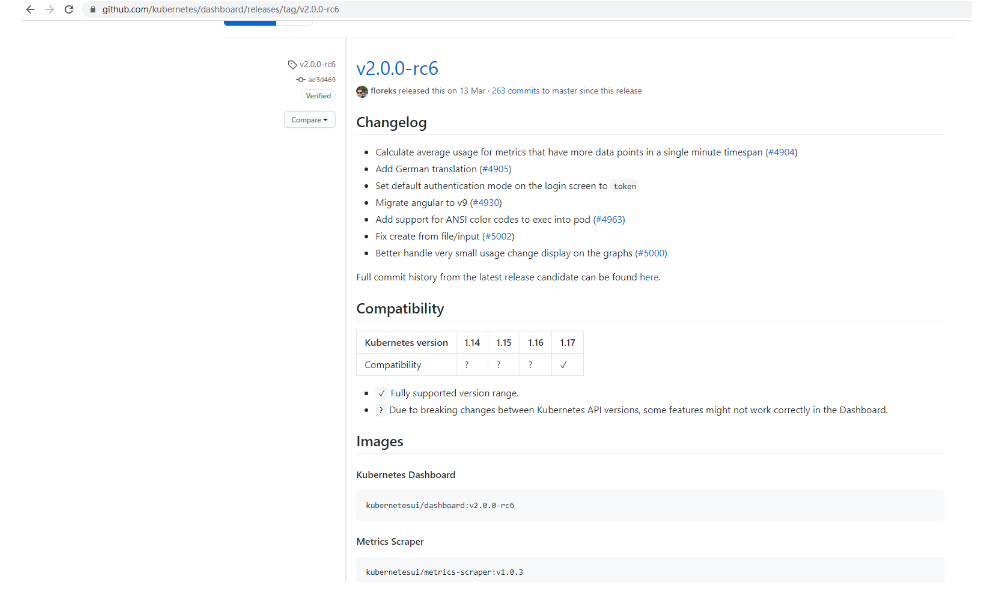This screenshot has height=599, width=981.
Task: Open pull request #5000 link
Action: pos(651,253)
